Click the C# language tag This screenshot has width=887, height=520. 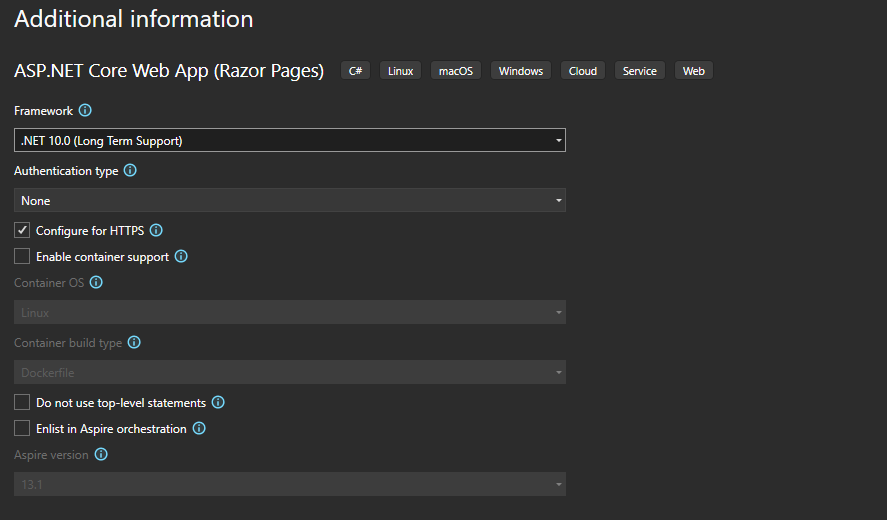[355, 71]
